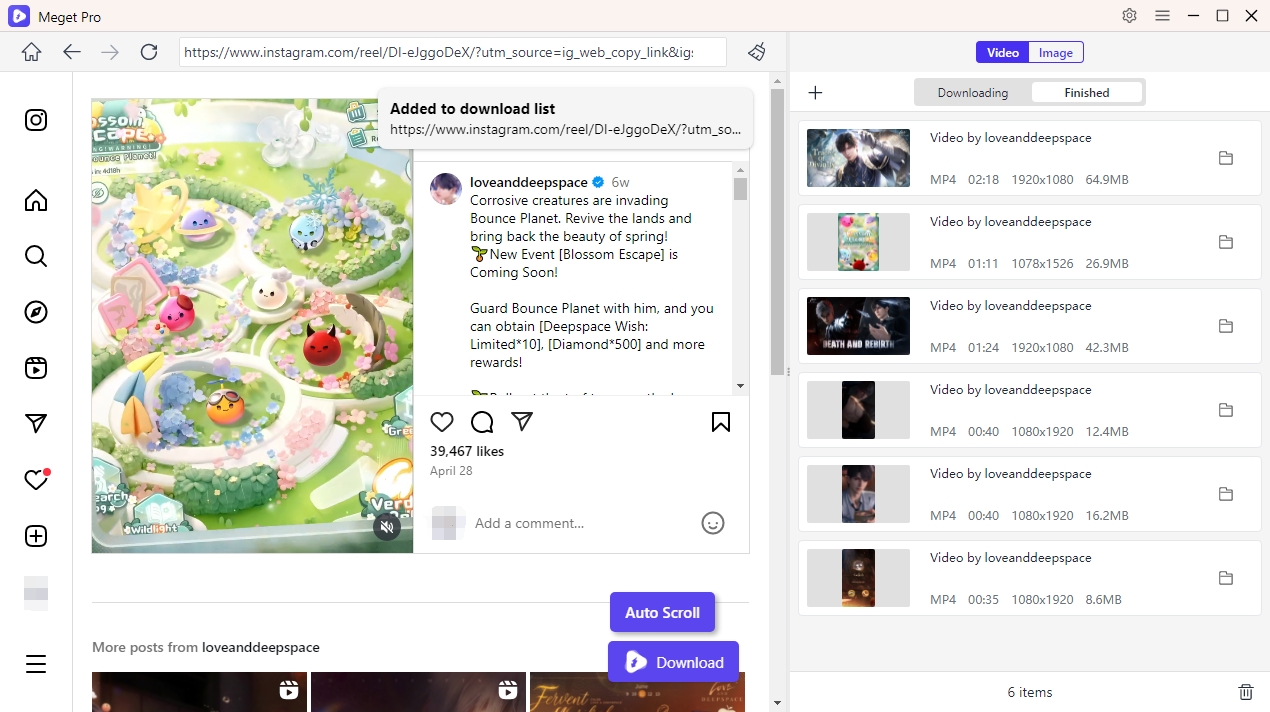Click the April 28 post date

(451, 470)
